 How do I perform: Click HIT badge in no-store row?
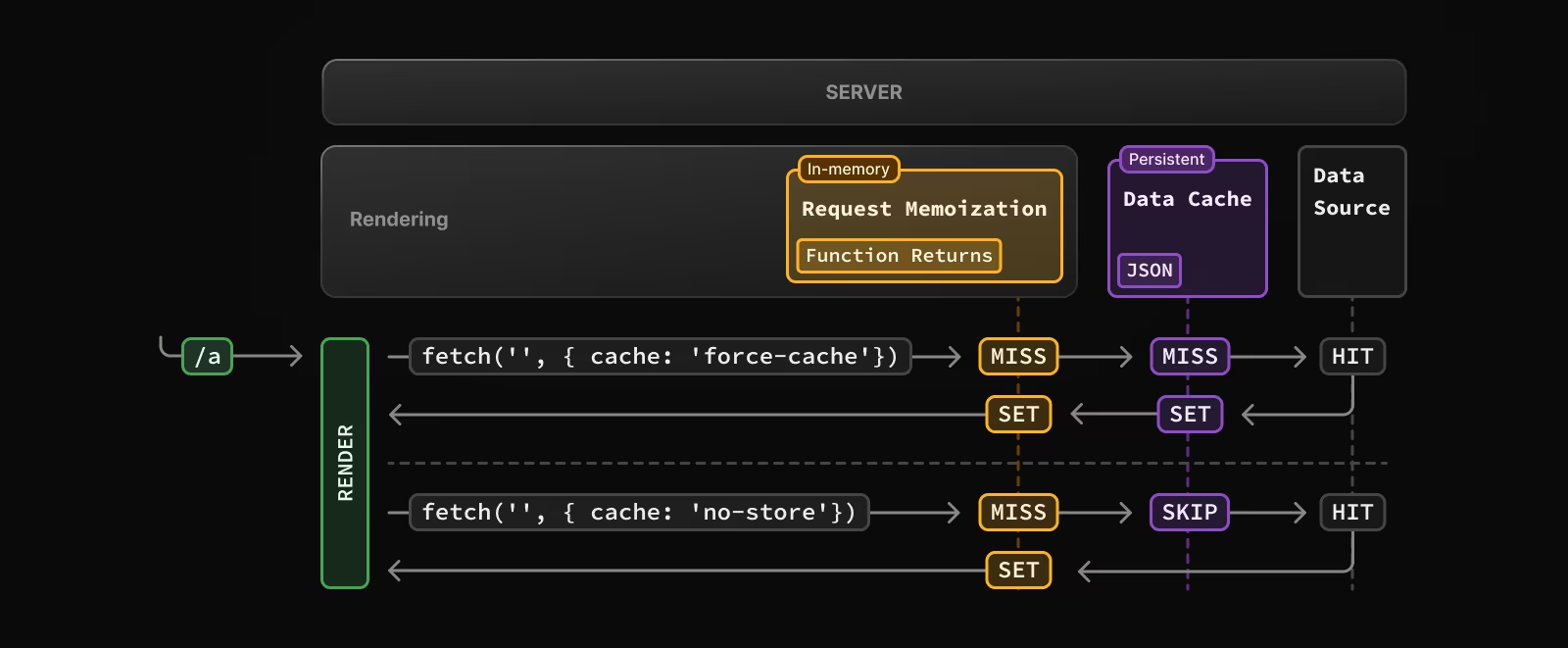click(x=1352, y=513)
